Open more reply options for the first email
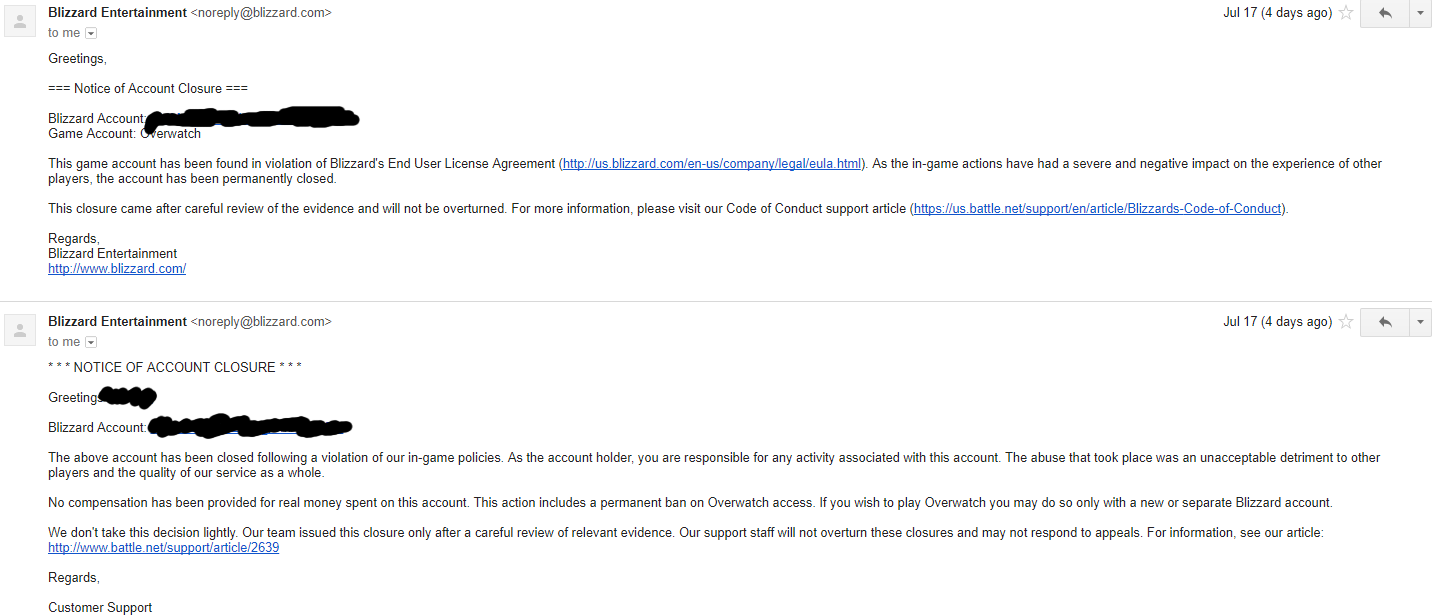The height and width of the screenshot is (616, 1439). click(1420, 13)
